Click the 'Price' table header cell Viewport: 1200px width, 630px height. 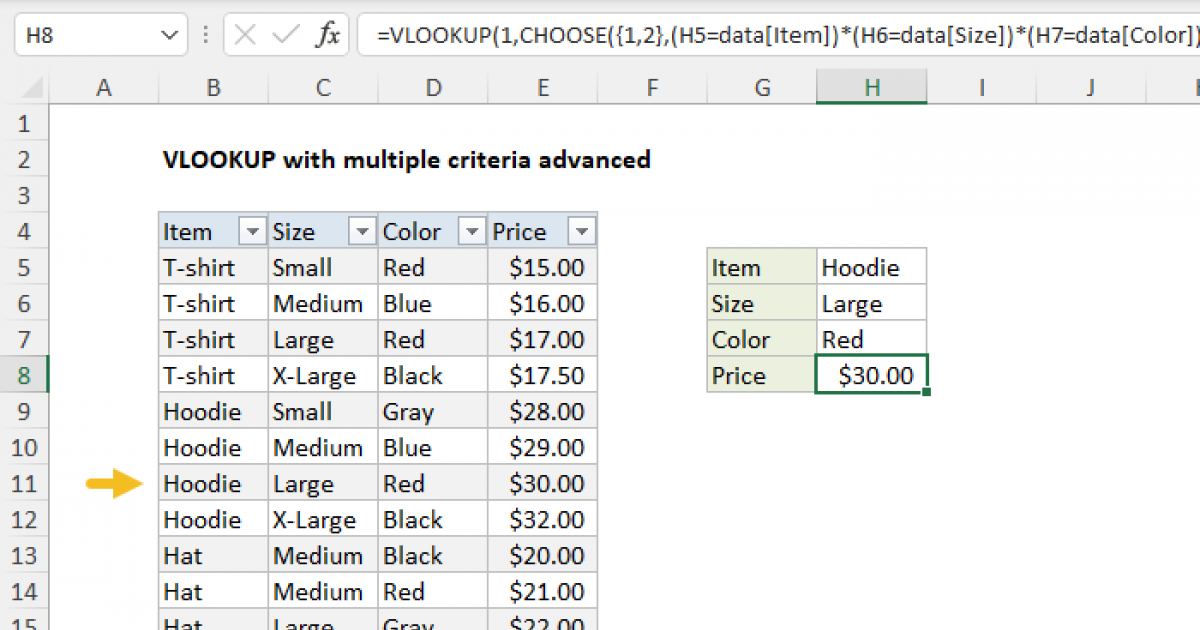543,232
